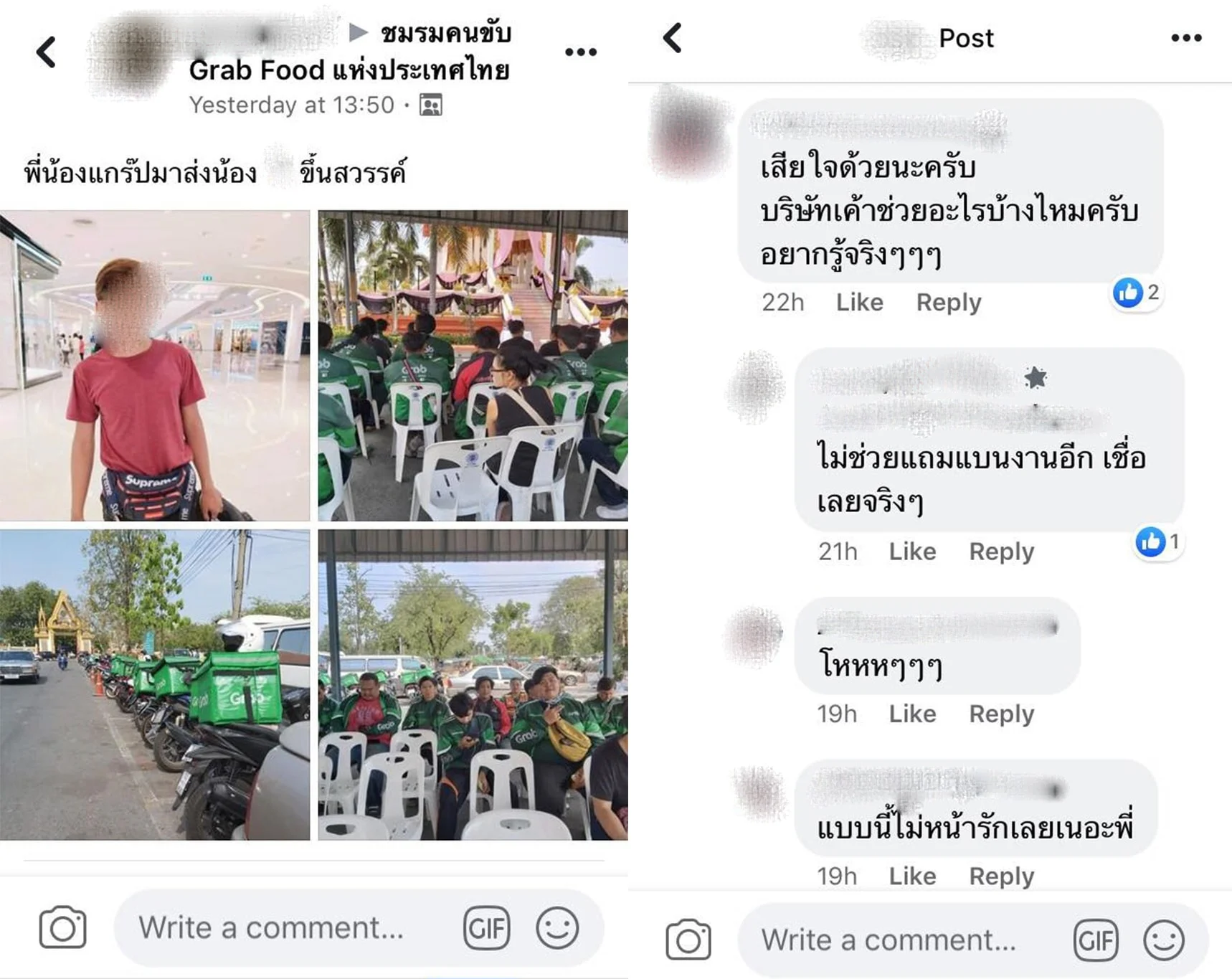The width and height of the screenshot is (1232, 979).
Task: Open emoji picker in right comment bar
Action: point(1163,940)
